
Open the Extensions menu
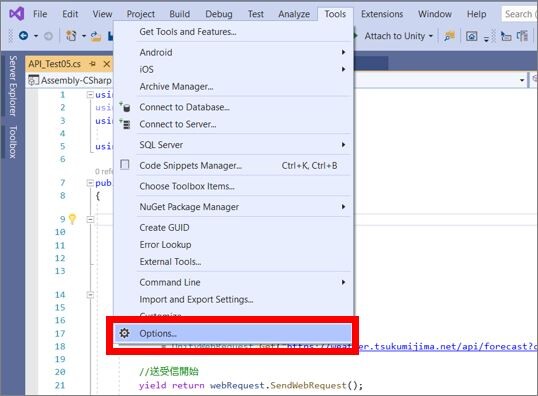[382, 14]
